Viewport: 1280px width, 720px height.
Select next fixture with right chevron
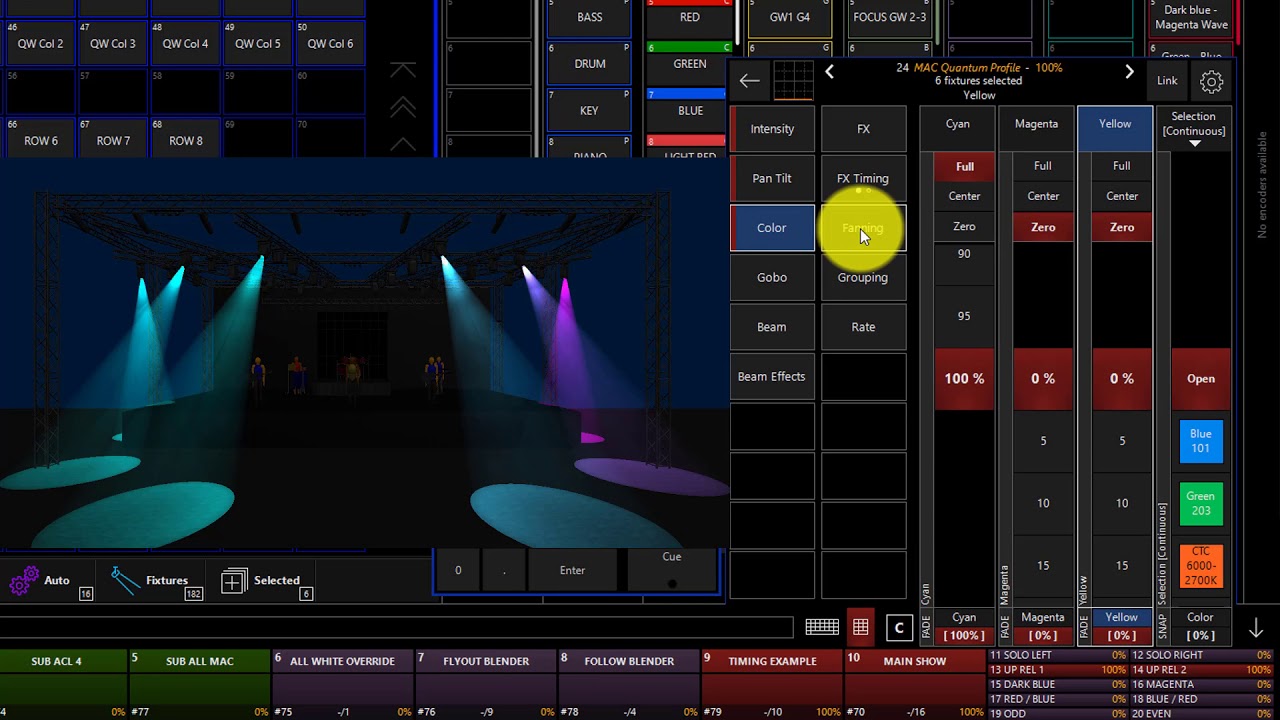[1129, 72]
